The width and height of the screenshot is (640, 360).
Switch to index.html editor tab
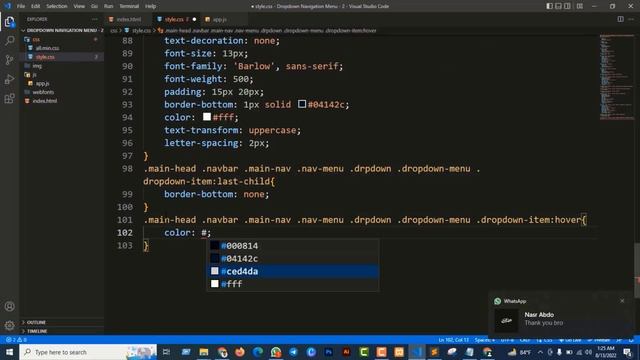coord(129,19)
